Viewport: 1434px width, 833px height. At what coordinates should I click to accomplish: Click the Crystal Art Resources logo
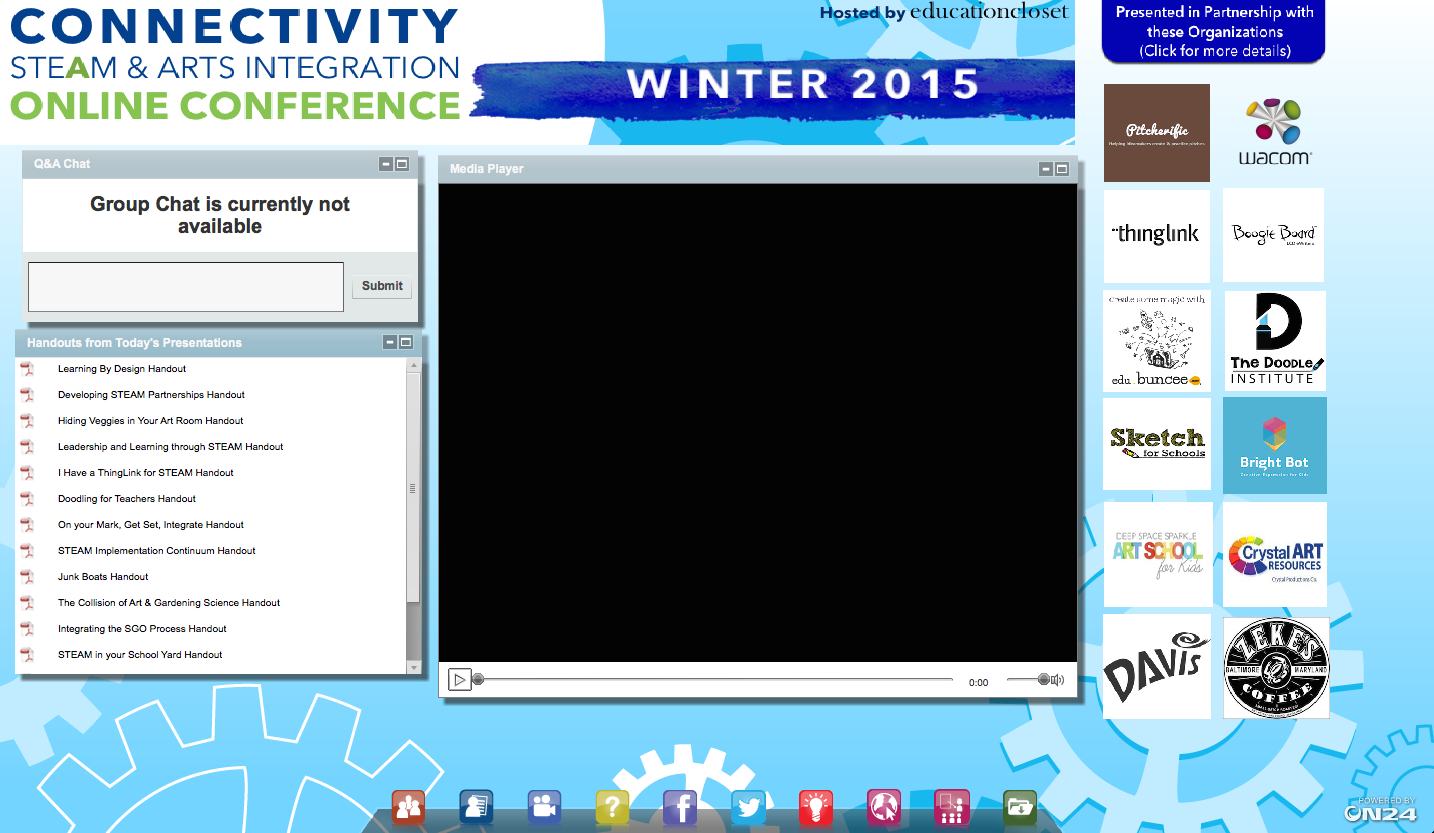click(x=1275, y=554)
